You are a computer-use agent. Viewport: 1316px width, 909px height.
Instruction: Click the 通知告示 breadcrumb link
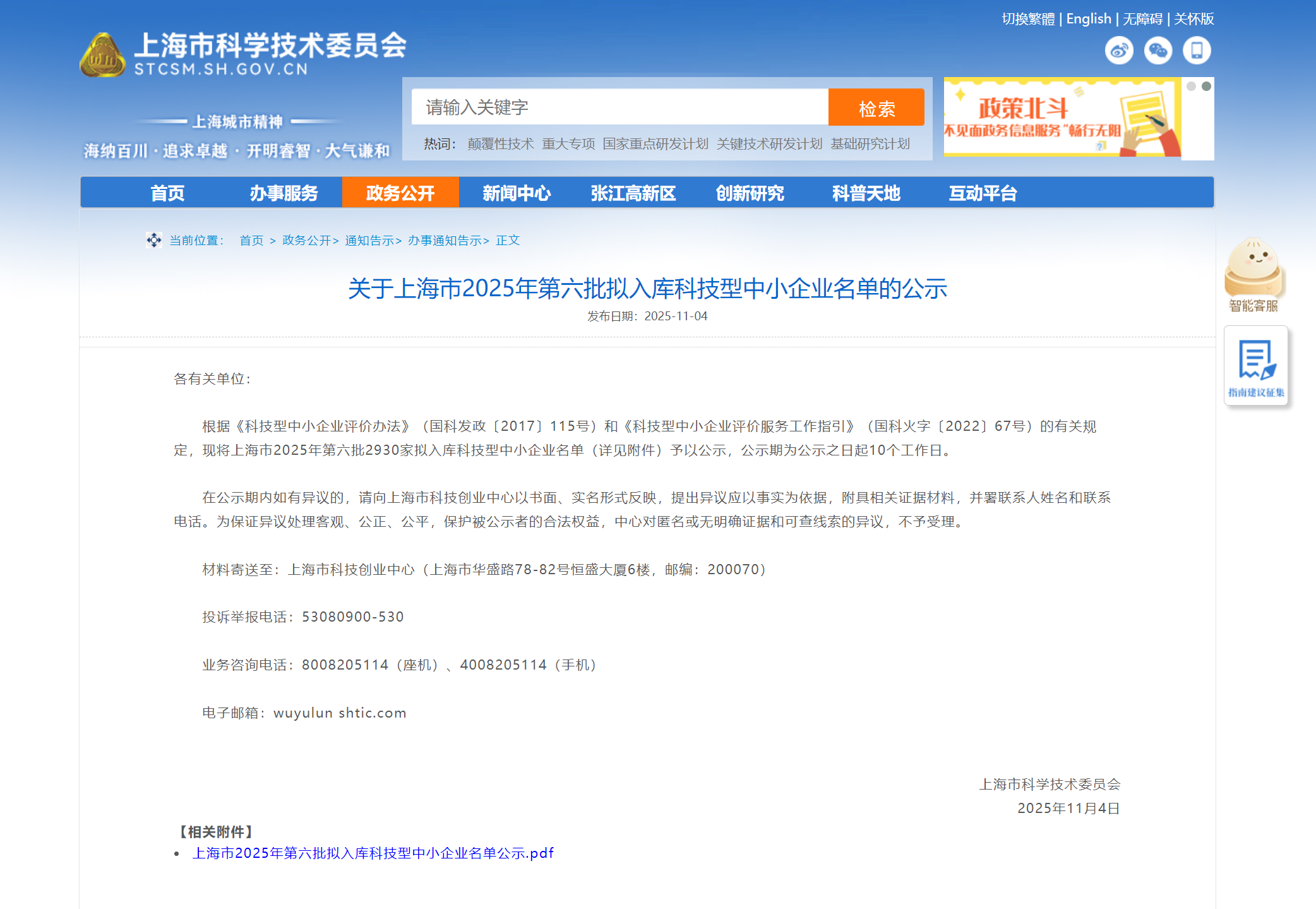coord(369,241)
